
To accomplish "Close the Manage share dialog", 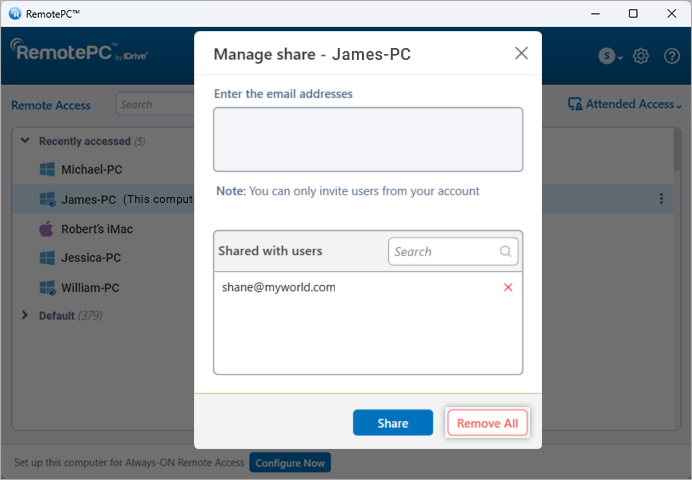I will coord(521,54).
